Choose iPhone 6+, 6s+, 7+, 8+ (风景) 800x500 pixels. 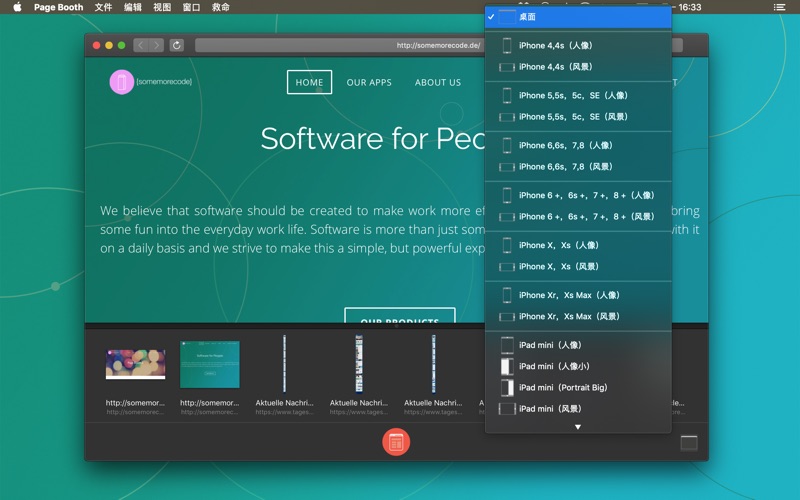point(578,217)
